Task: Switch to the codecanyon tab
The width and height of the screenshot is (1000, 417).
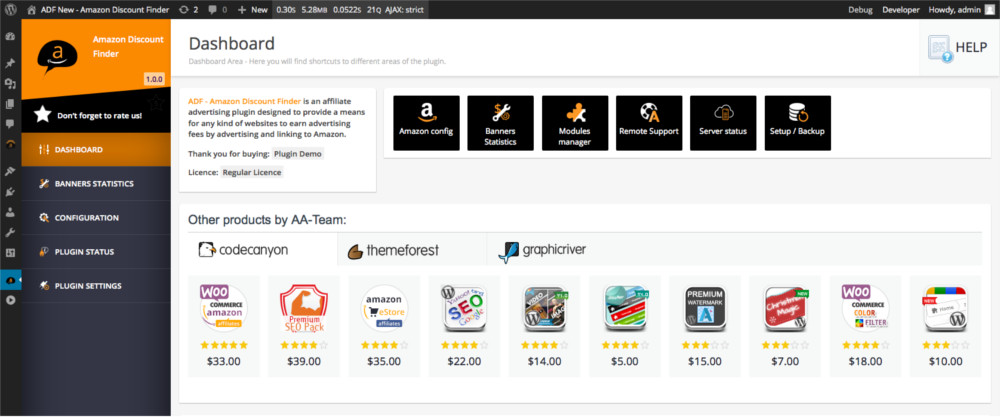Action: [262, 249]
